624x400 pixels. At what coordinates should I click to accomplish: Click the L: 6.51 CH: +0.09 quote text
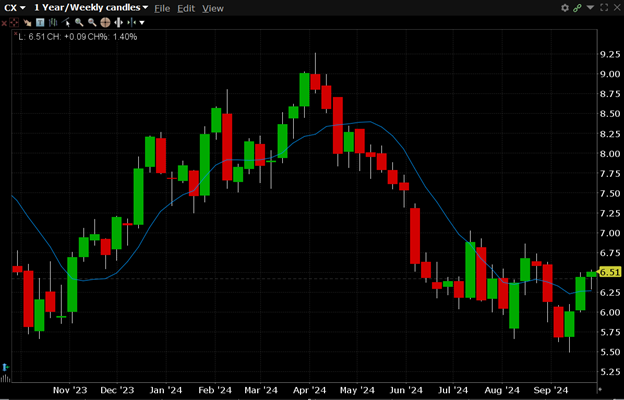tap(78, 37)
